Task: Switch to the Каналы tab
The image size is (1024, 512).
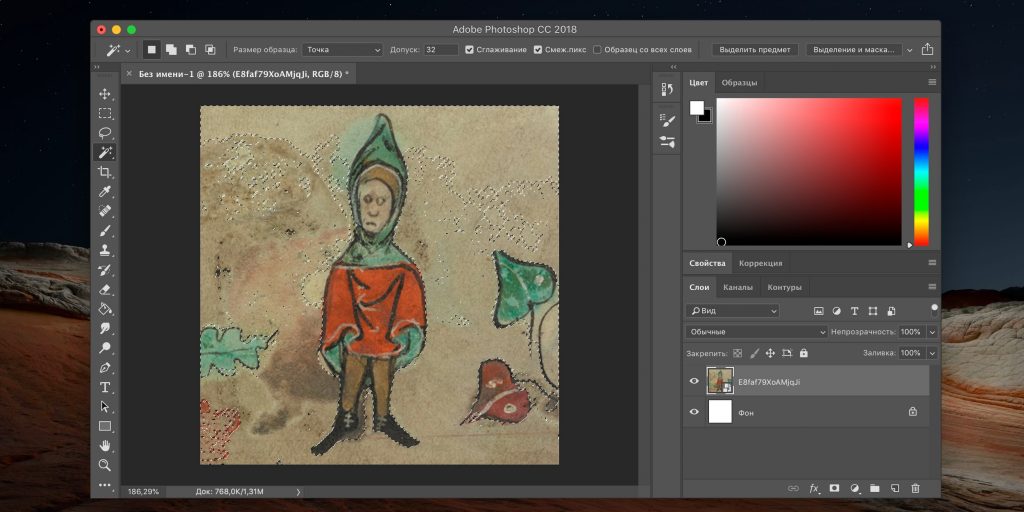Action: click(738, 288)
